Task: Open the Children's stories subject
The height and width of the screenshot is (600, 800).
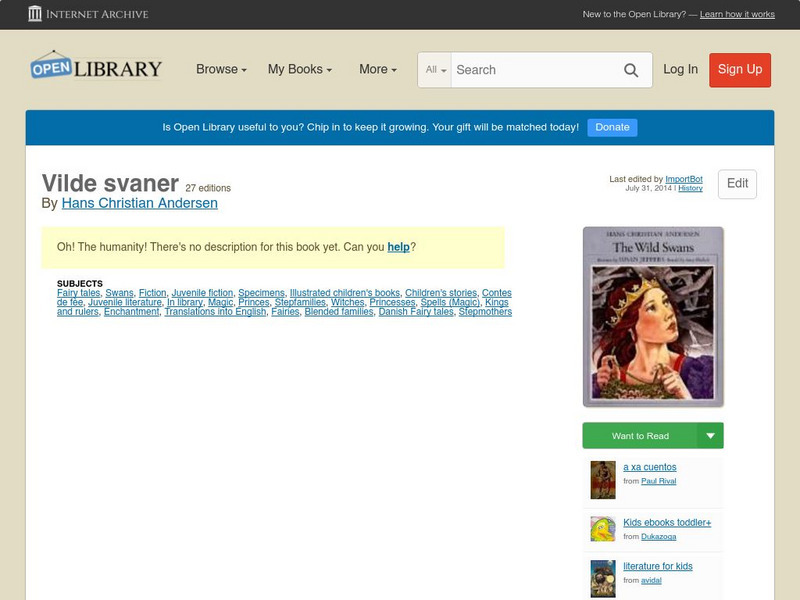Action: pyautogui.click(x=441, y=293)
